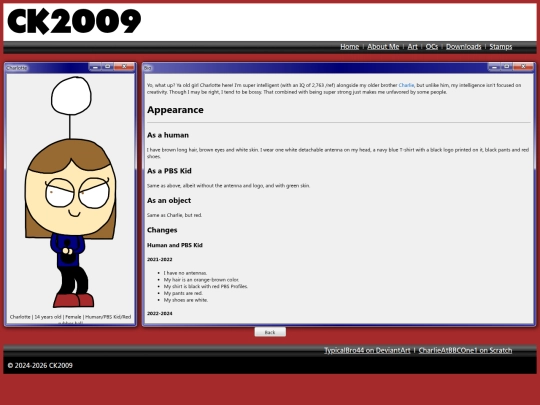The height and width of the screenshot is (405, 540).
Task: Minimize the Charlotte window
Action: (x=95, y=67)
